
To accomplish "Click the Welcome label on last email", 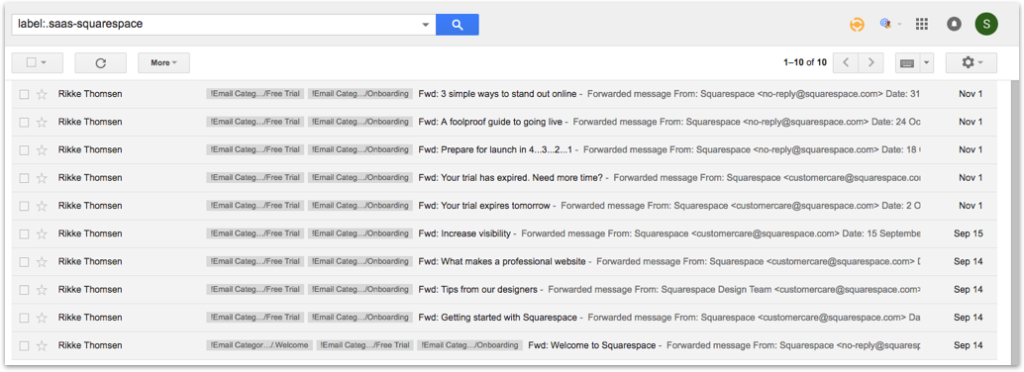I will (260, 345).
